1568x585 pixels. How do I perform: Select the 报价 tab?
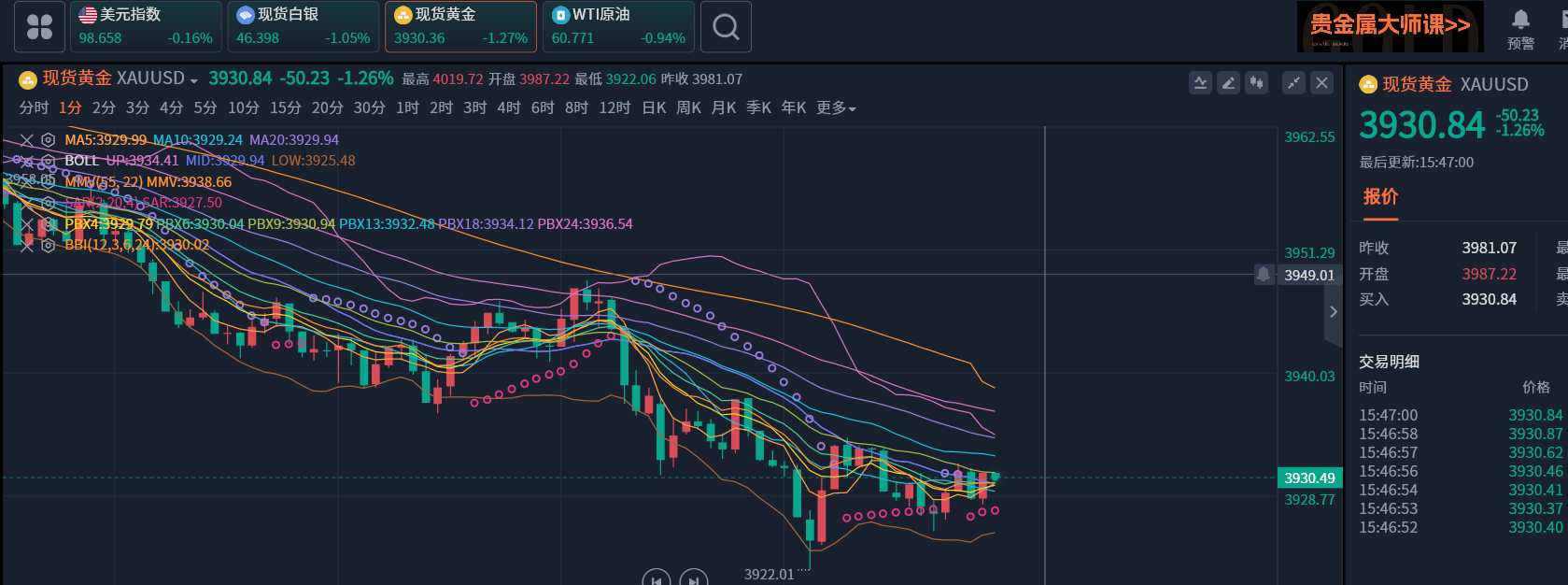click(1380, 196)
